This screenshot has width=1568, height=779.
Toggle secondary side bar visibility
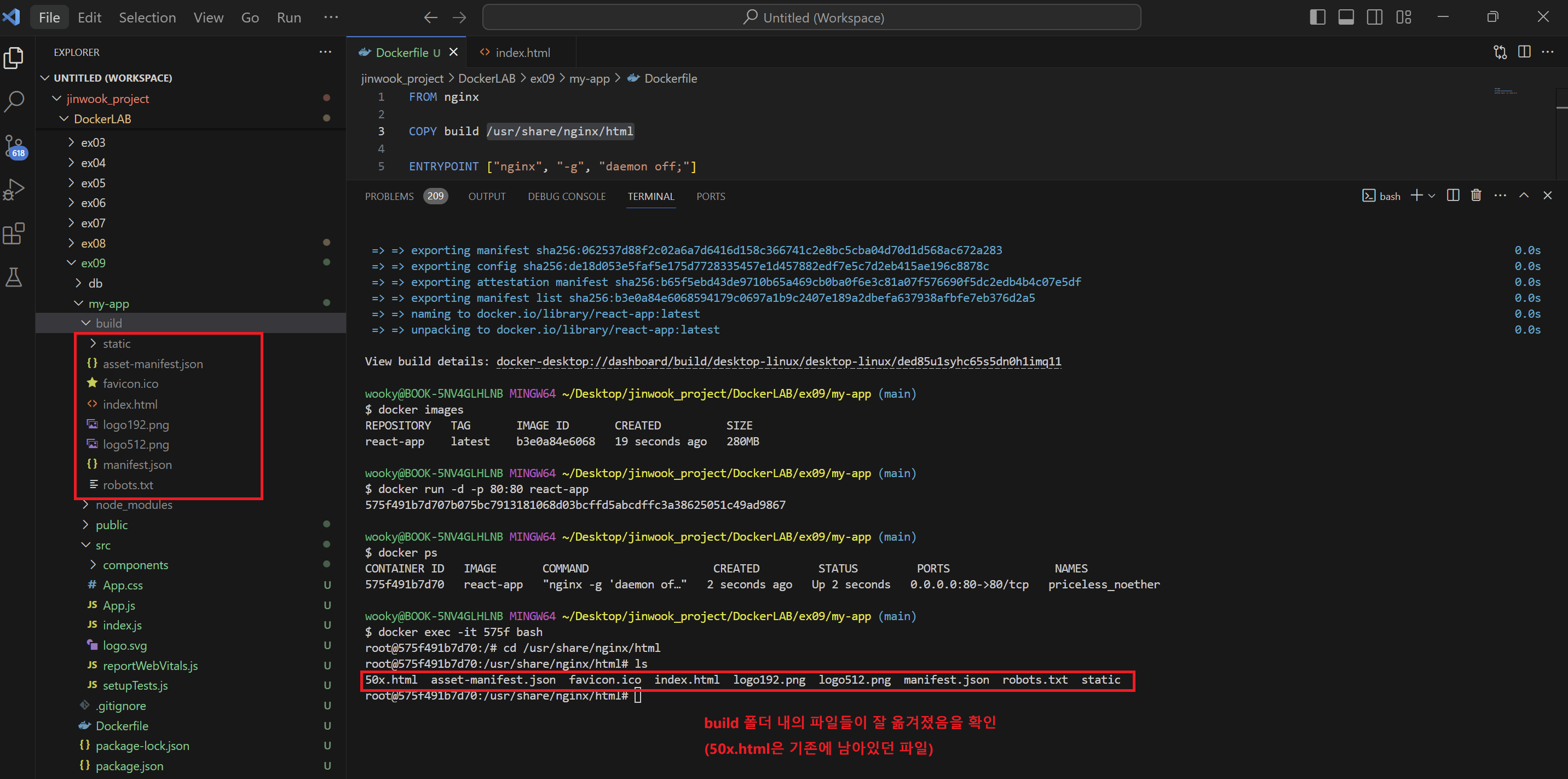coord(1374,18)
